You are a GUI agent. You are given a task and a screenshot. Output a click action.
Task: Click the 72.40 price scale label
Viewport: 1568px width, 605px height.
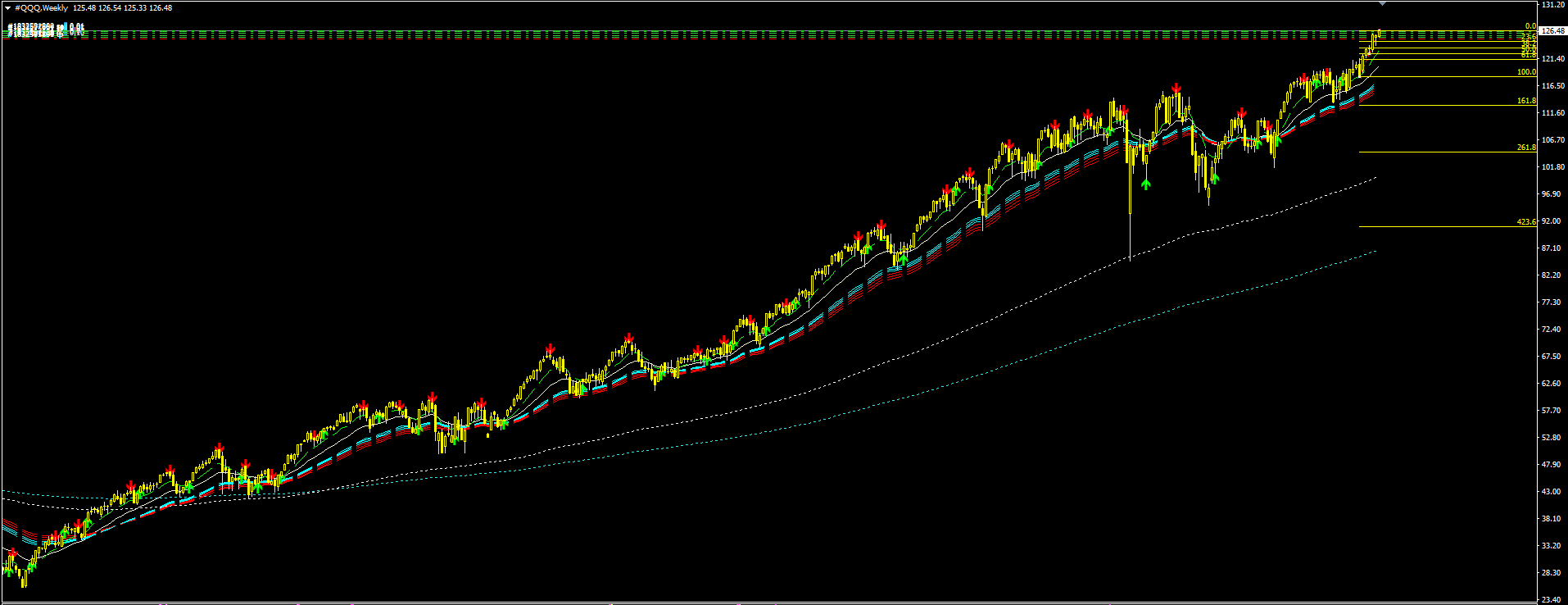click(1552, 330)
